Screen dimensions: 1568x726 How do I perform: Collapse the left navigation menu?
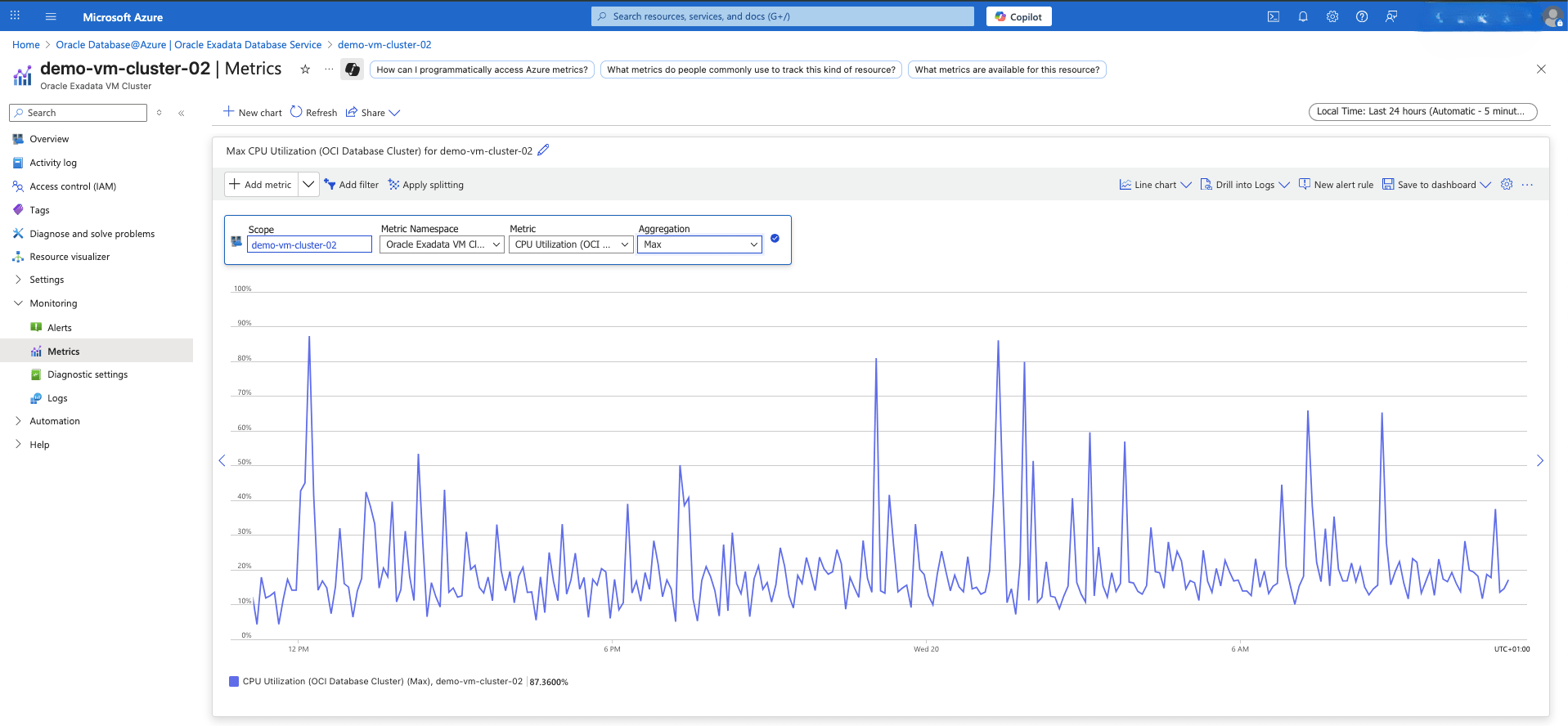pyautogui.click(x=182, y=113)
